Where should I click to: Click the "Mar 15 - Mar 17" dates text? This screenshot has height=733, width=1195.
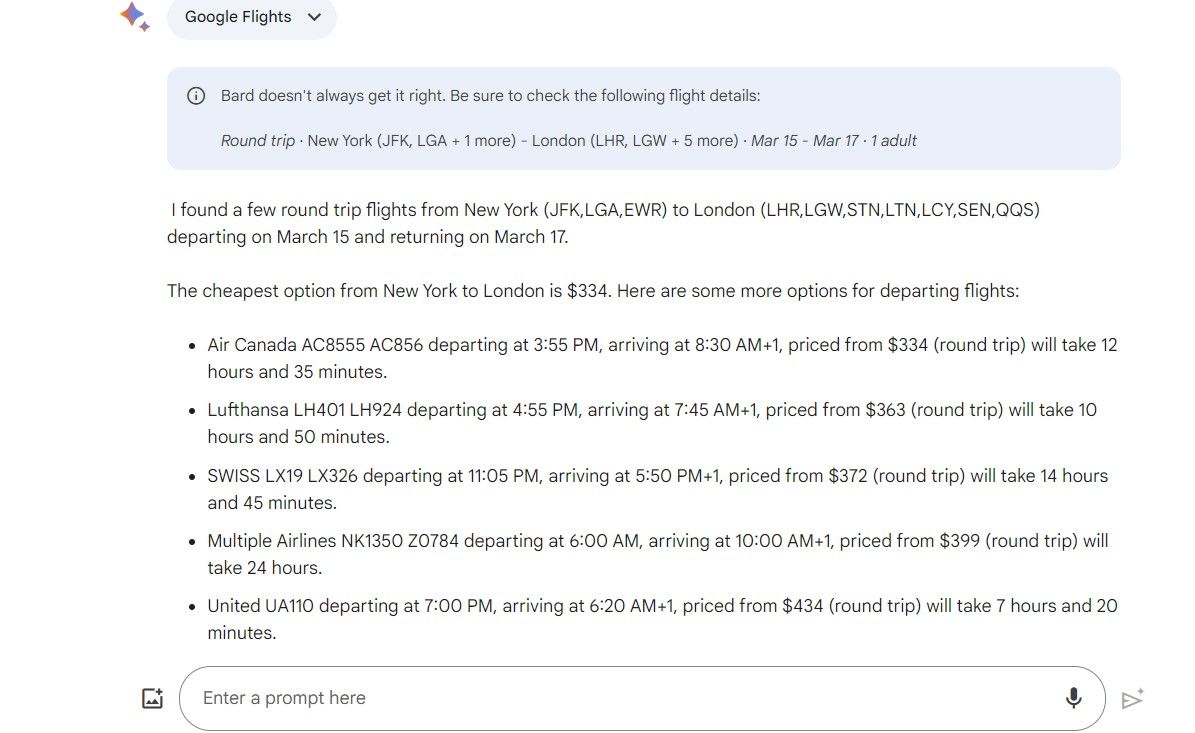point(805,141)
